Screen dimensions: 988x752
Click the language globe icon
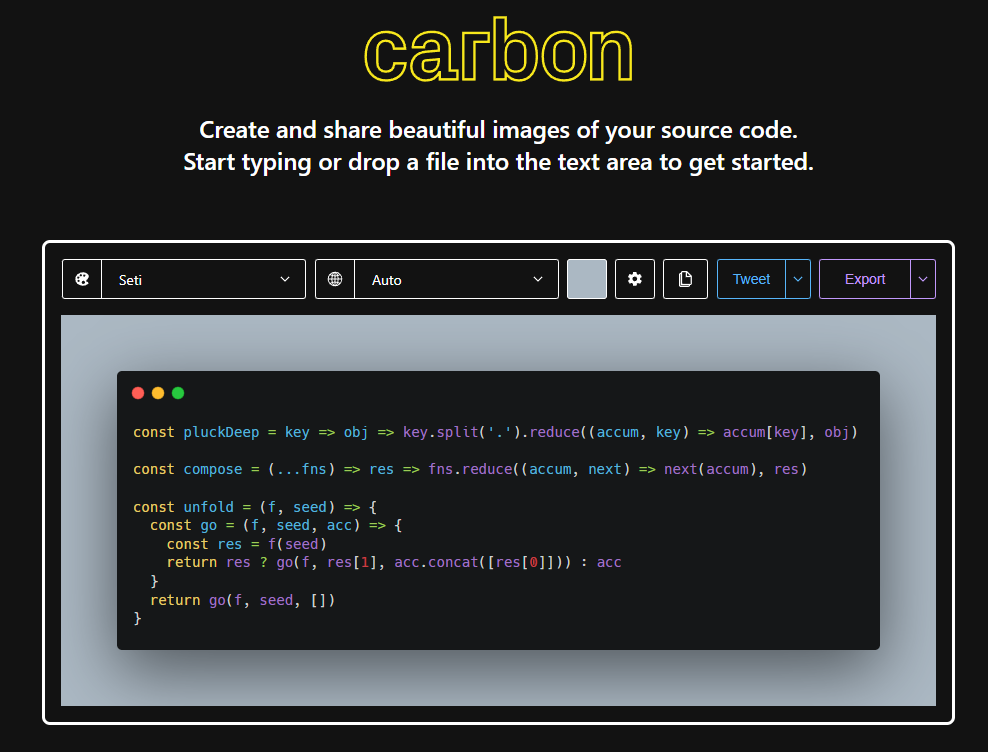(335, 279)
